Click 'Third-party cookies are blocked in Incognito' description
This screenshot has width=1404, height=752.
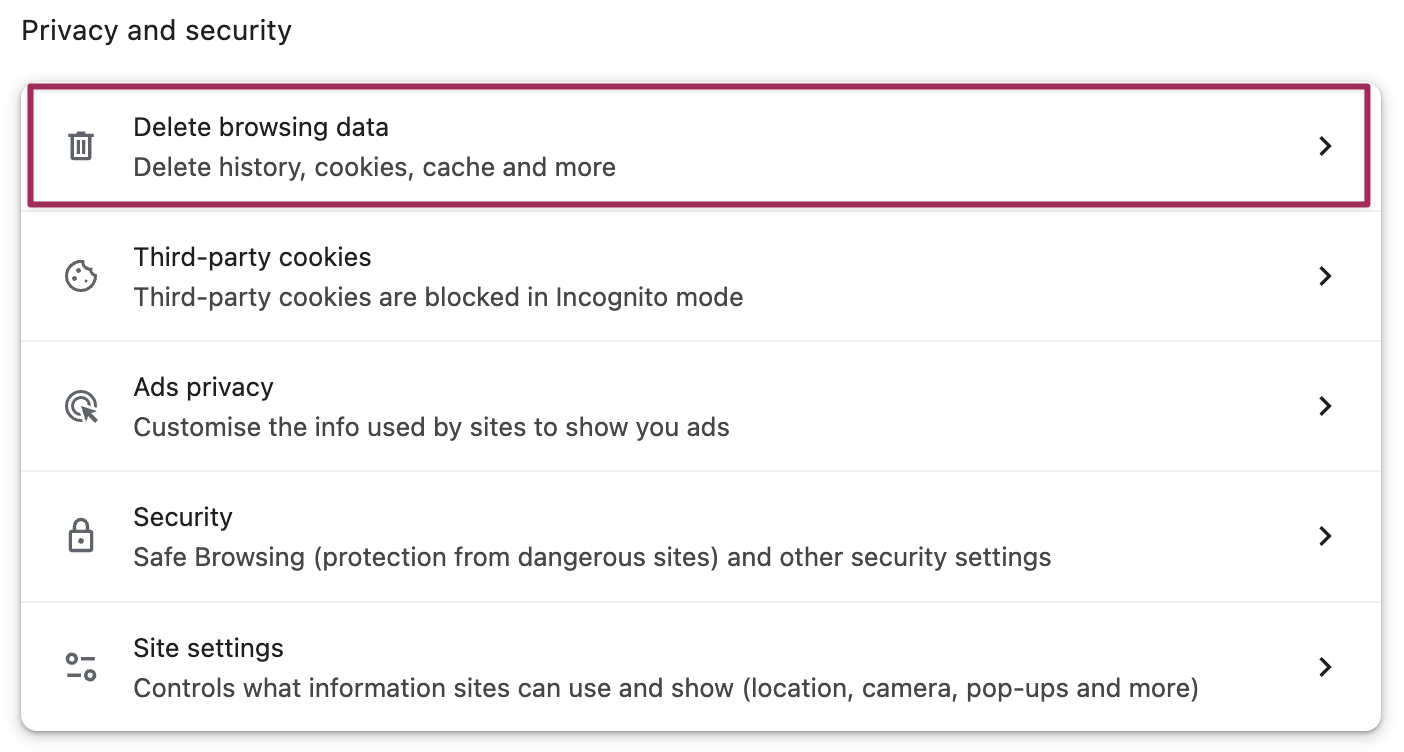[x=438, y=297]
